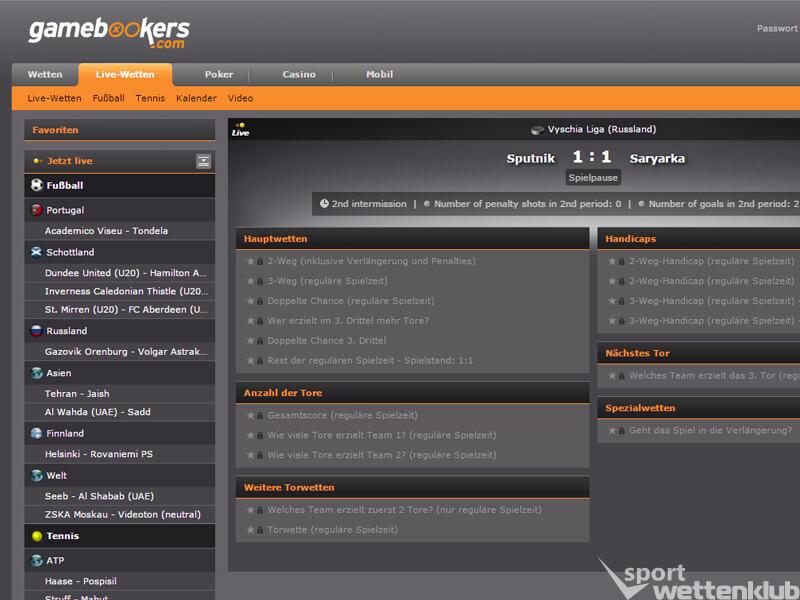
Task: Click the globe icon beside Asien
Action: point(36,373)
